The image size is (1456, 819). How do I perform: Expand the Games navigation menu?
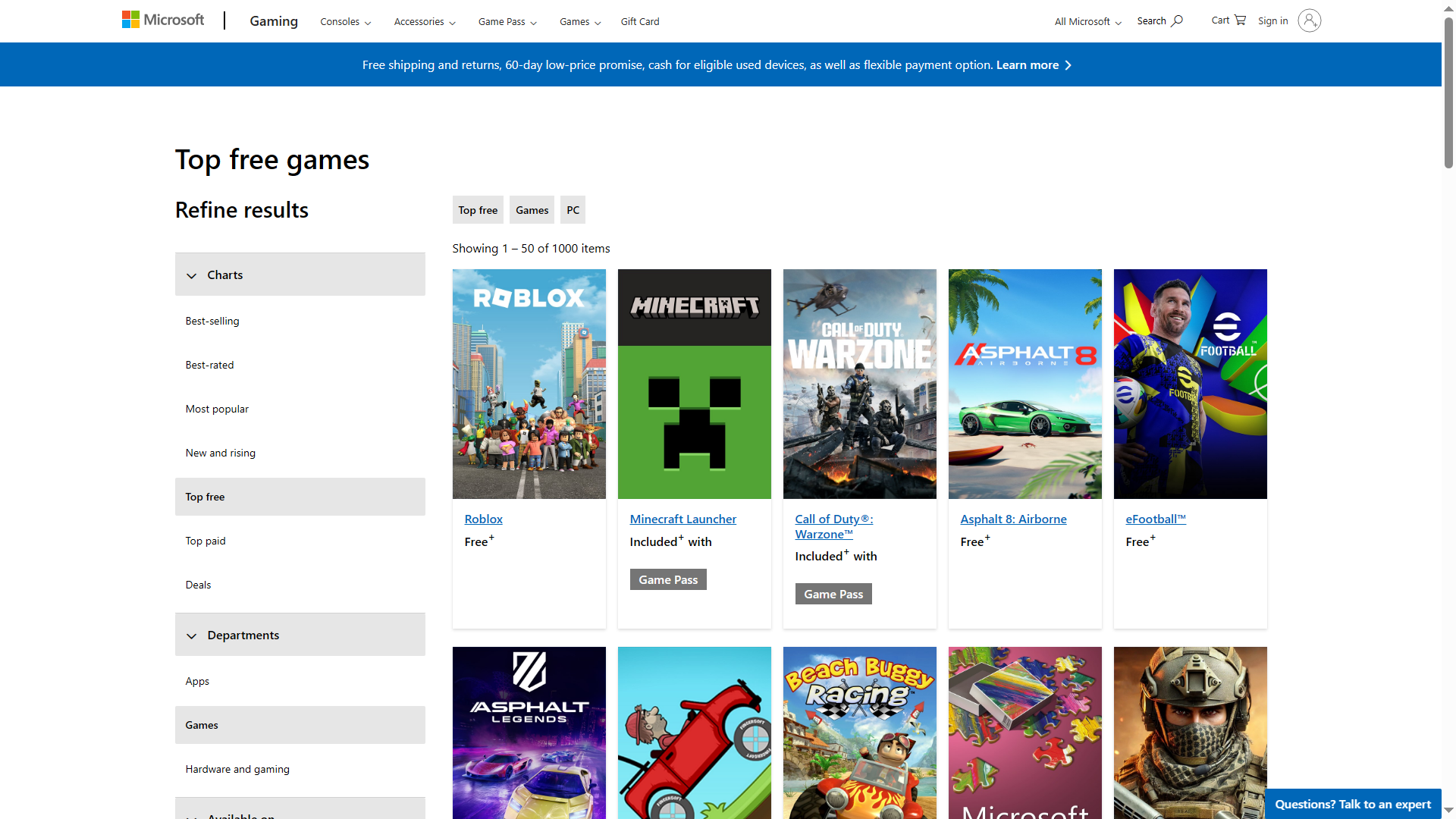[x=580, y=22]
